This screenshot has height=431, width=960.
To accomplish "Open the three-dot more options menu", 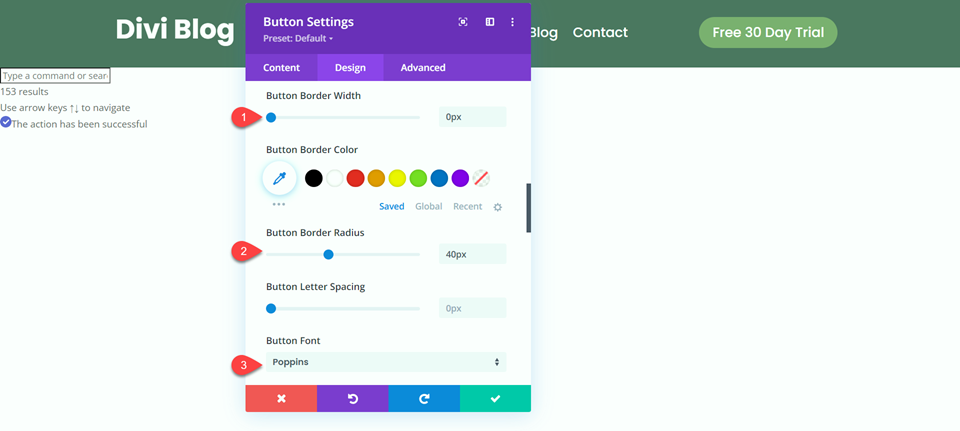I will tap(512, 22).
